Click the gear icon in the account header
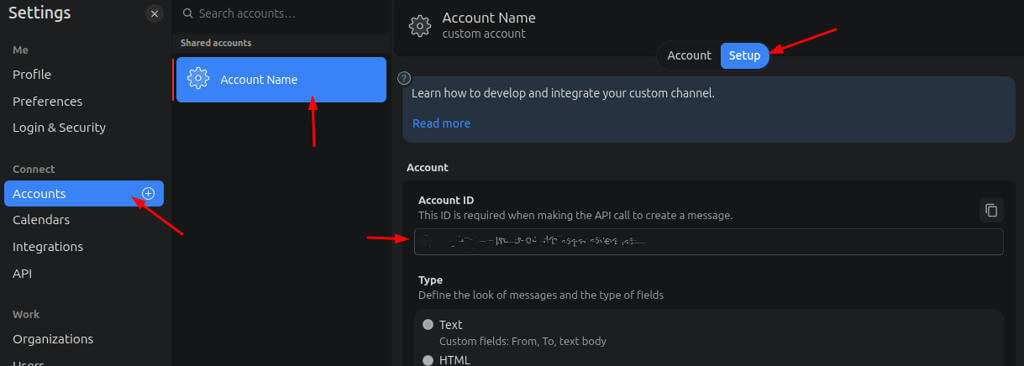 coord(420,25)
